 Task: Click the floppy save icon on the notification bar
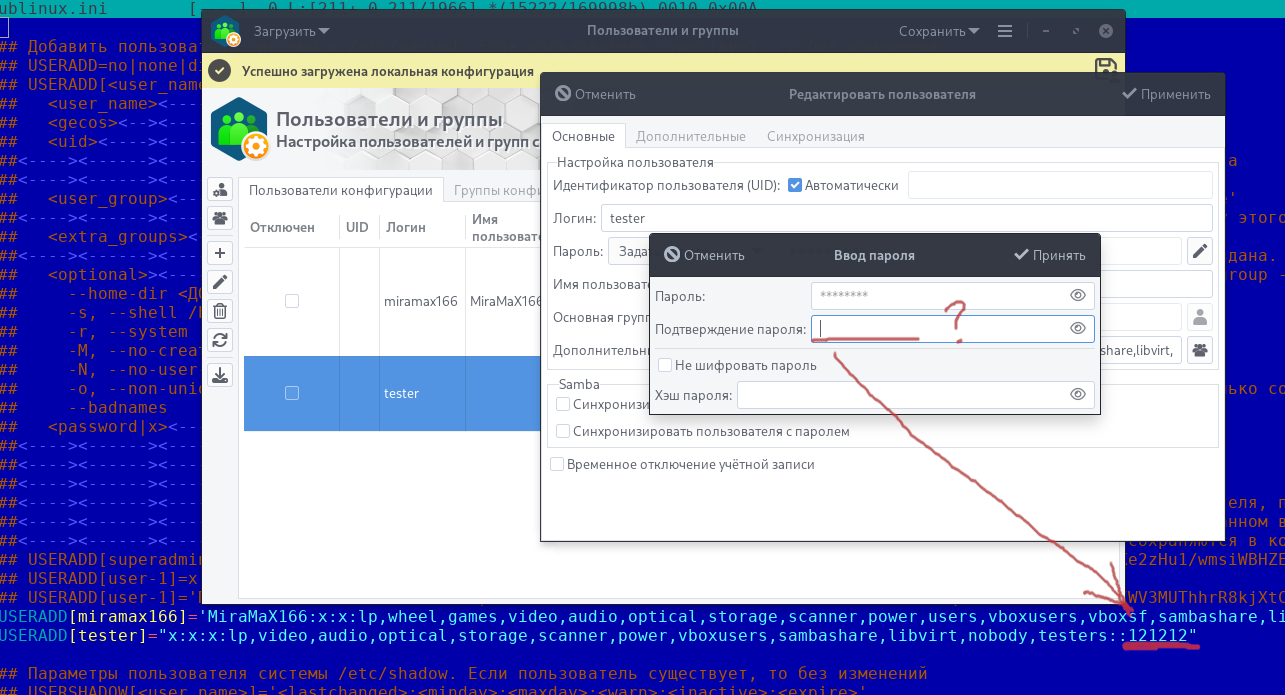tap(1106, 69)
